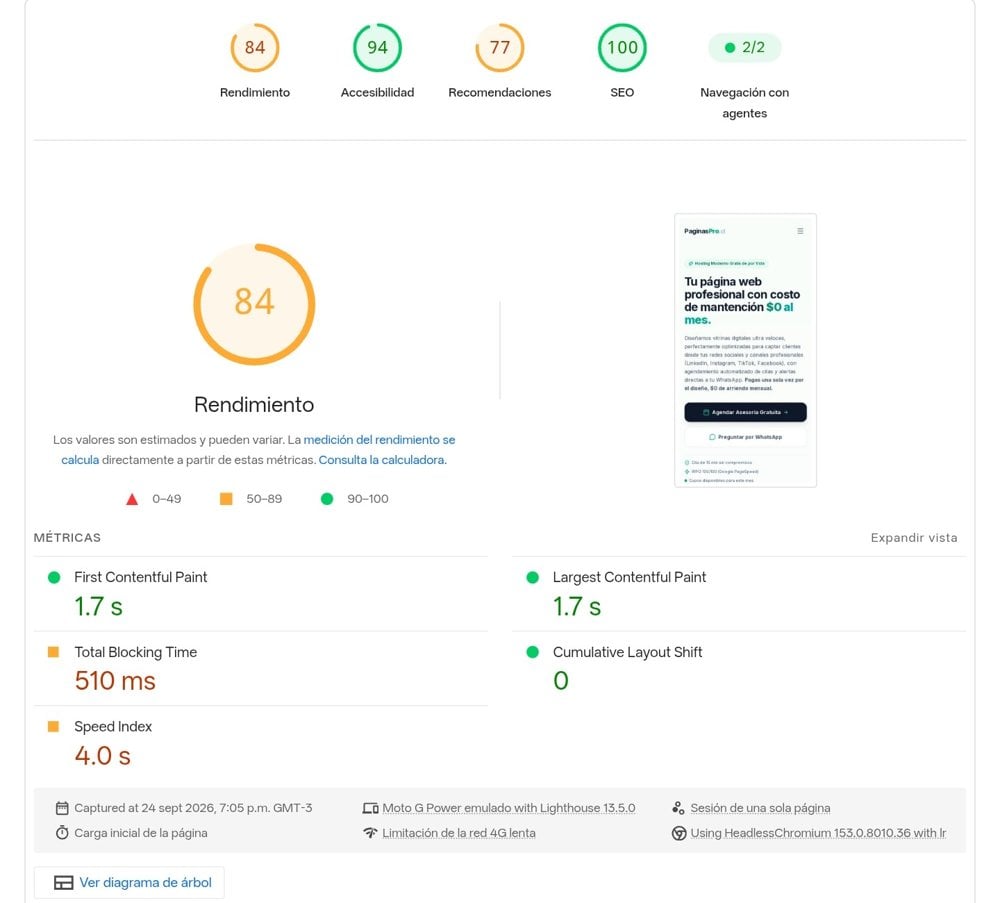Click the Largest Contentful Paint label
The height and width of the screenshot is (903, 1000).
point(629,577)
